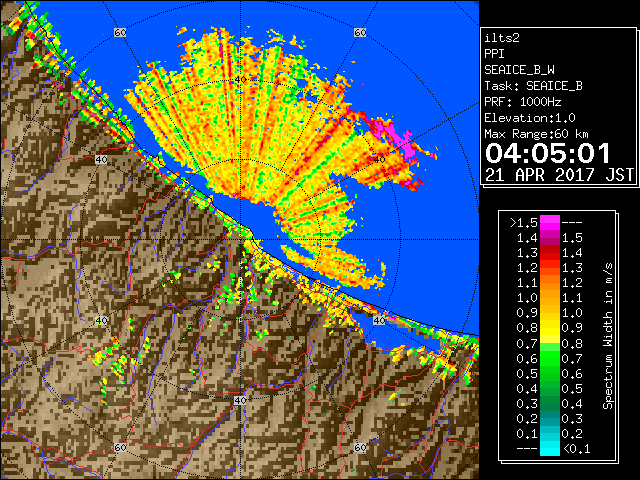Click the '21 APR 2017 JST' date
The image size is (640, 480).
coord(559,175)
